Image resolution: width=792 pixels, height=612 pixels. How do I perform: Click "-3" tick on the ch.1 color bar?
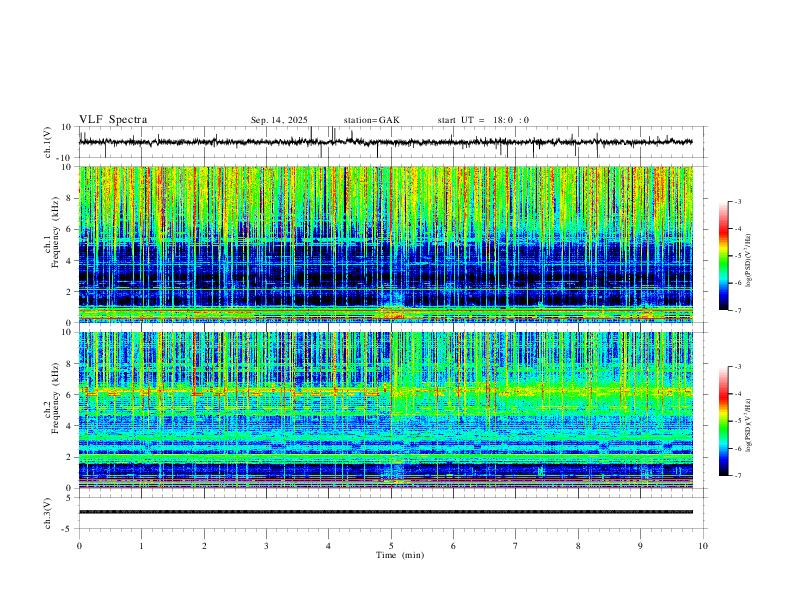click(x=737, y=201)
